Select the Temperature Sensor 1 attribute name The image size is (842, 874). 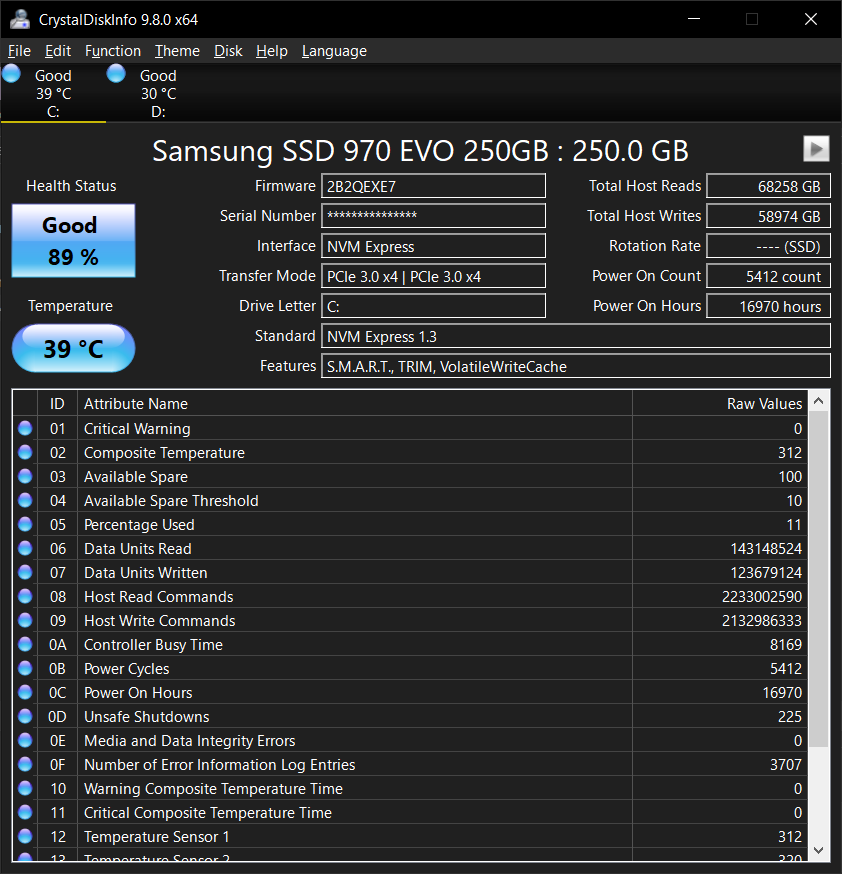pos(157,837)
